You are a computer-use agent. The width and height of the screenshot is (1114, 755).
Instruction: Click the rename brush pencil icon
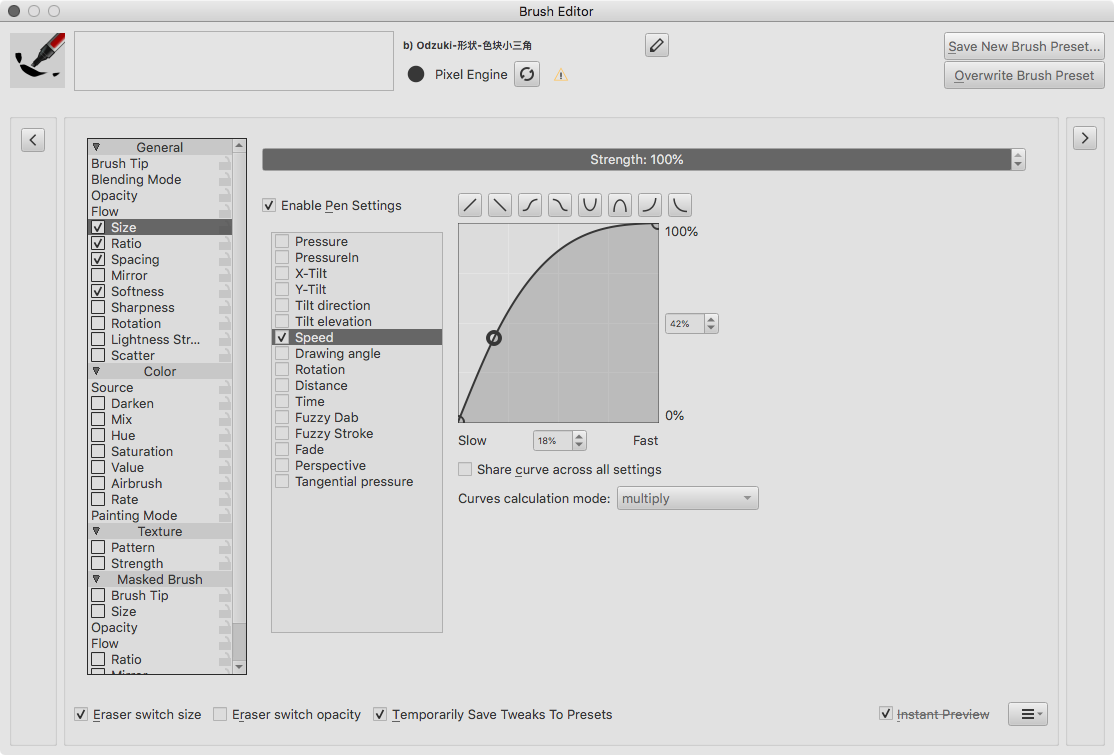point(656,45)
